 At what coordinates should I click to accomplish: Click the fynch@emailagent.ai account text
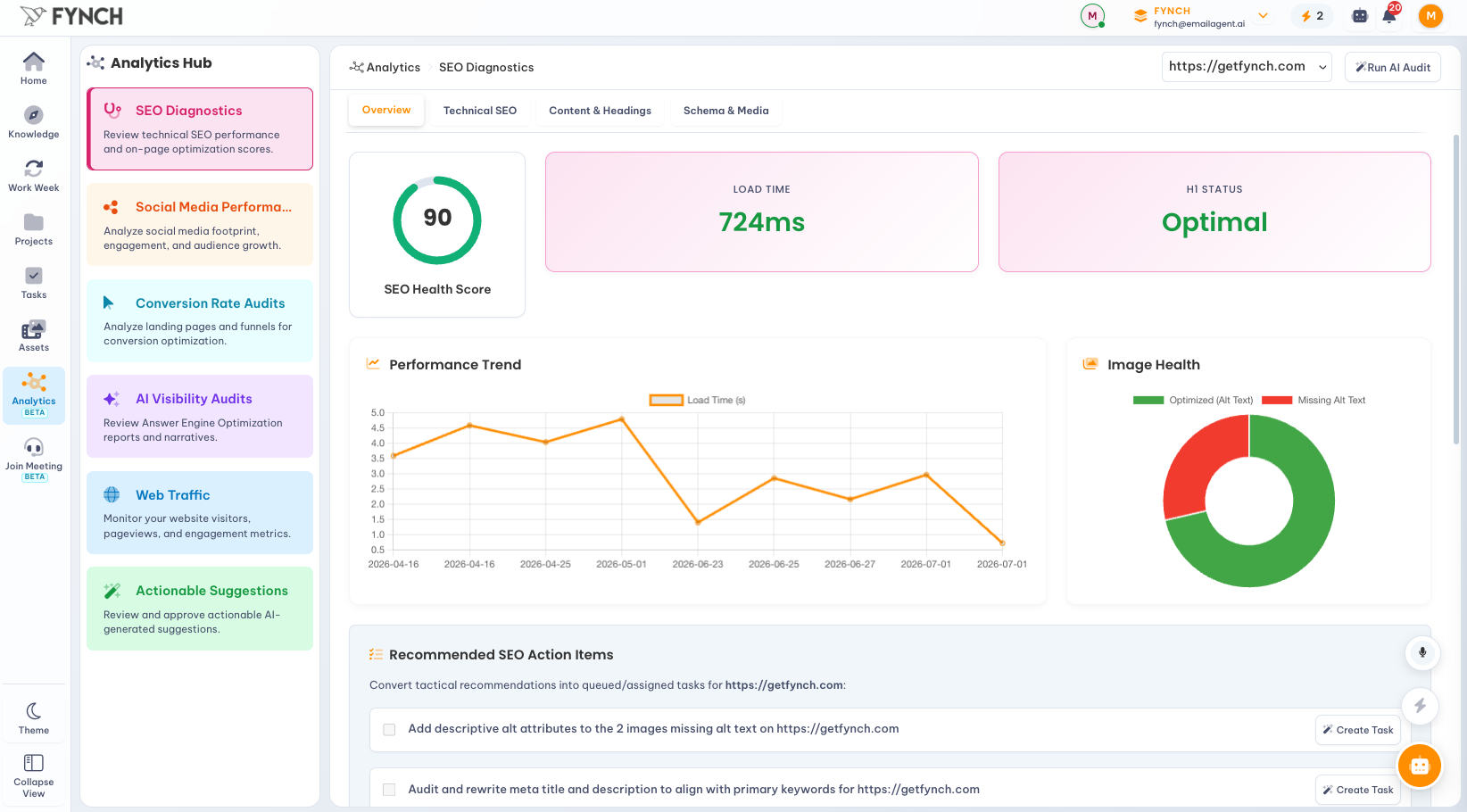point(1199,24)
